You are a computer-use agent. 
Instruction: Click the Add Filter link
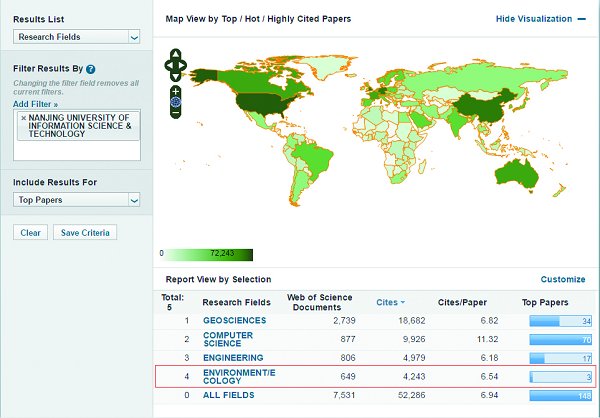tap(35, 104)
